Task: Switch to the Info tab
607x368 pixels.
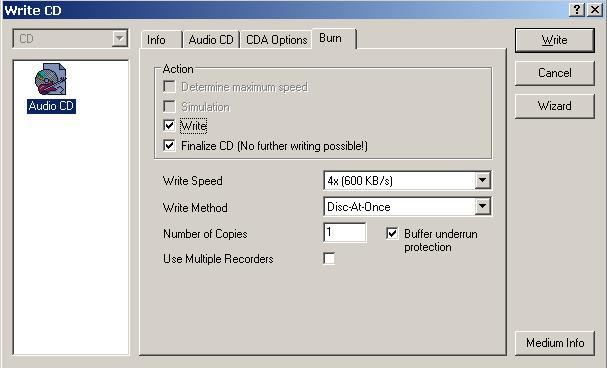Action: tap(161, 40)
